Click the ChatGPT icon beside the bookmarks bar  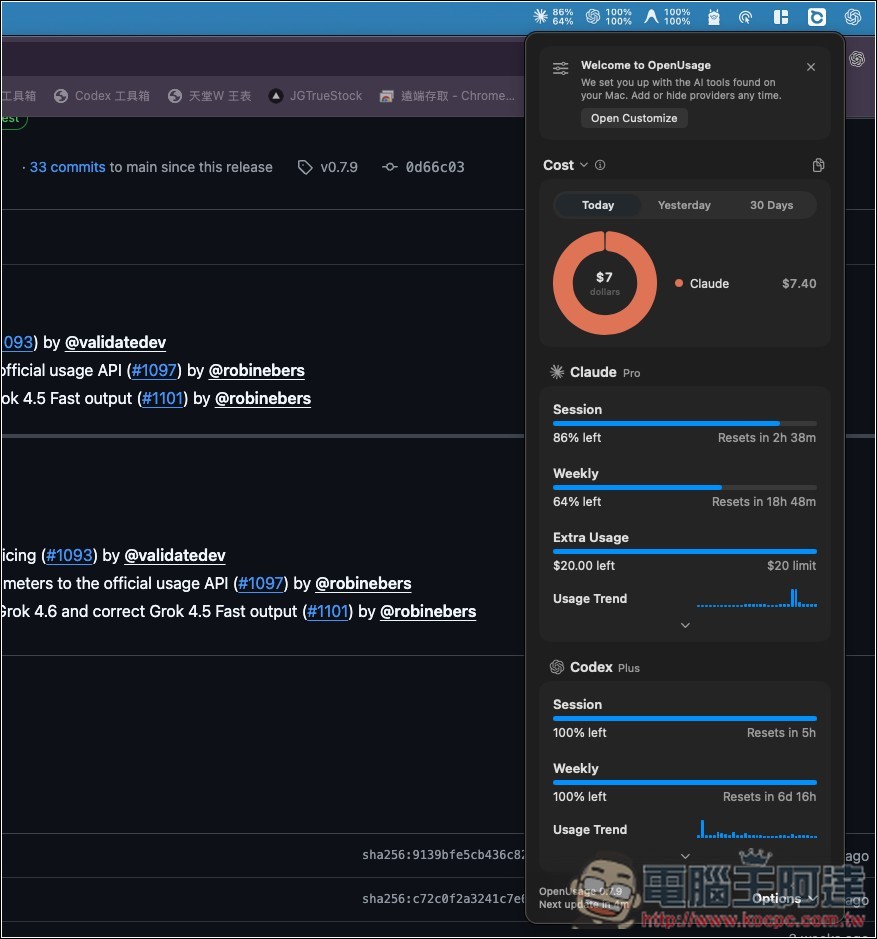(x=857, y=59)
